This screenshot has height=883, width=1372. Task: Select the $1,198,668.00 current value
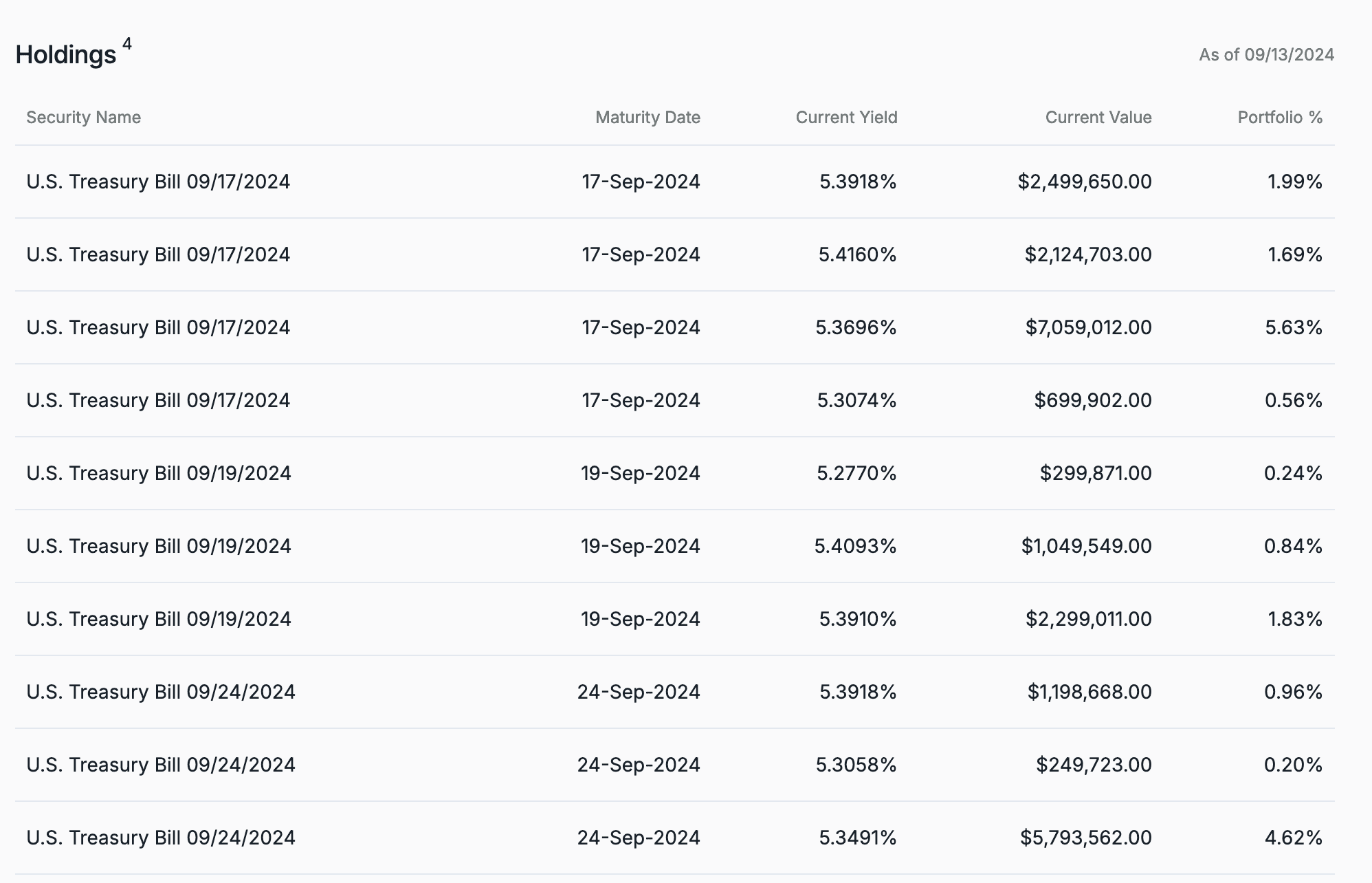(x=1089, y=692)
